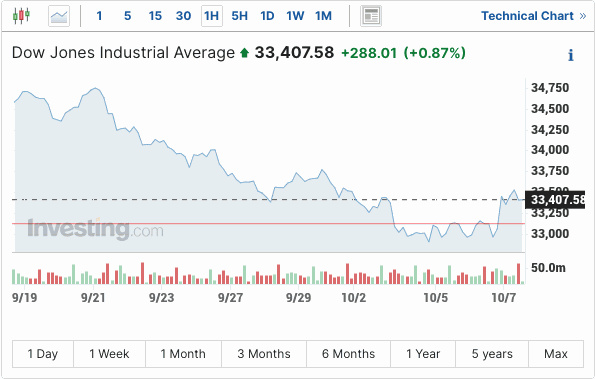Select the 1 minute interval

(x=99, y=16)
